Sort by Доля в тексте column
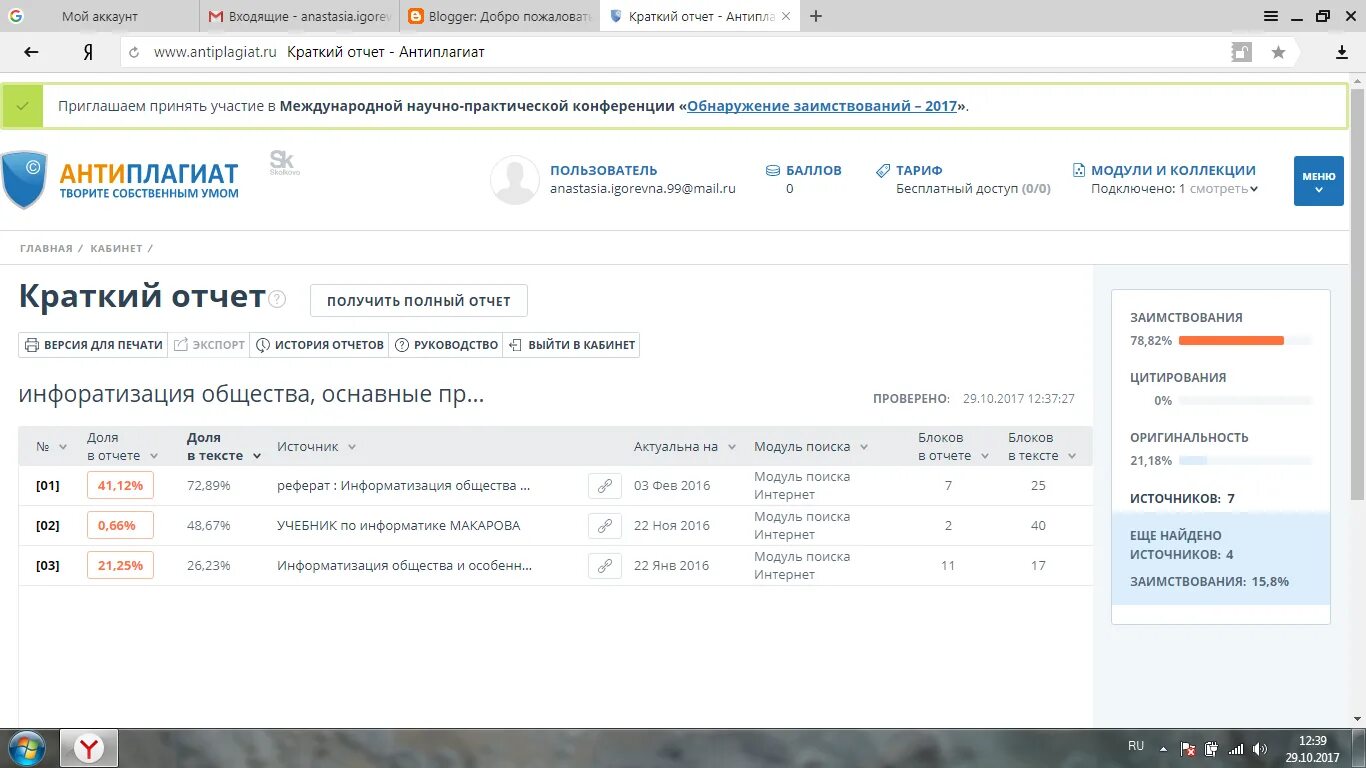The height and width of the screenshot is (768, 1366). click(x=256, y=456)
